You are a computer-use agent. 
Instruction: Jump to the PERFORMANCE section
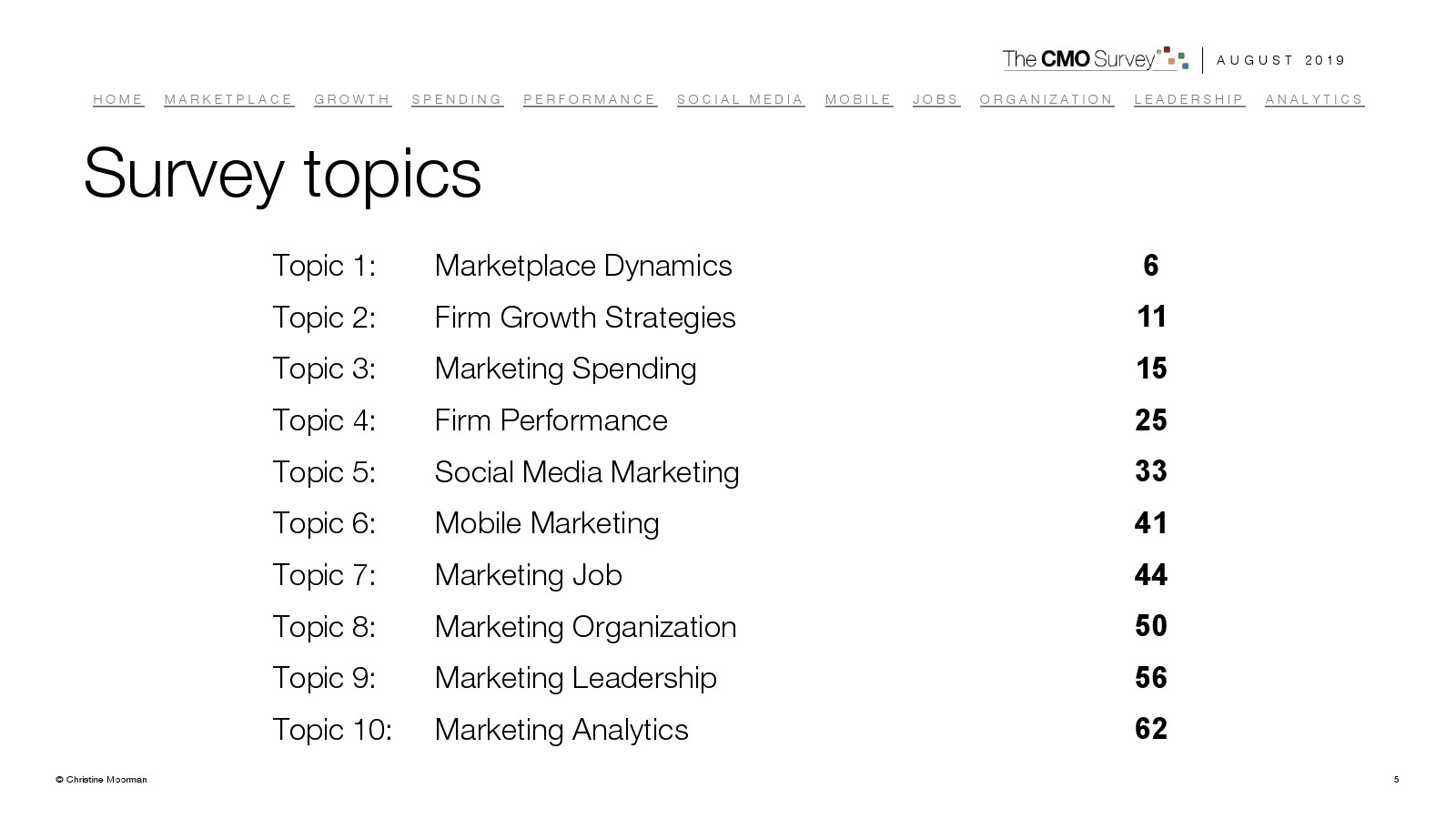pyautogui.click(x=590, y=99)
